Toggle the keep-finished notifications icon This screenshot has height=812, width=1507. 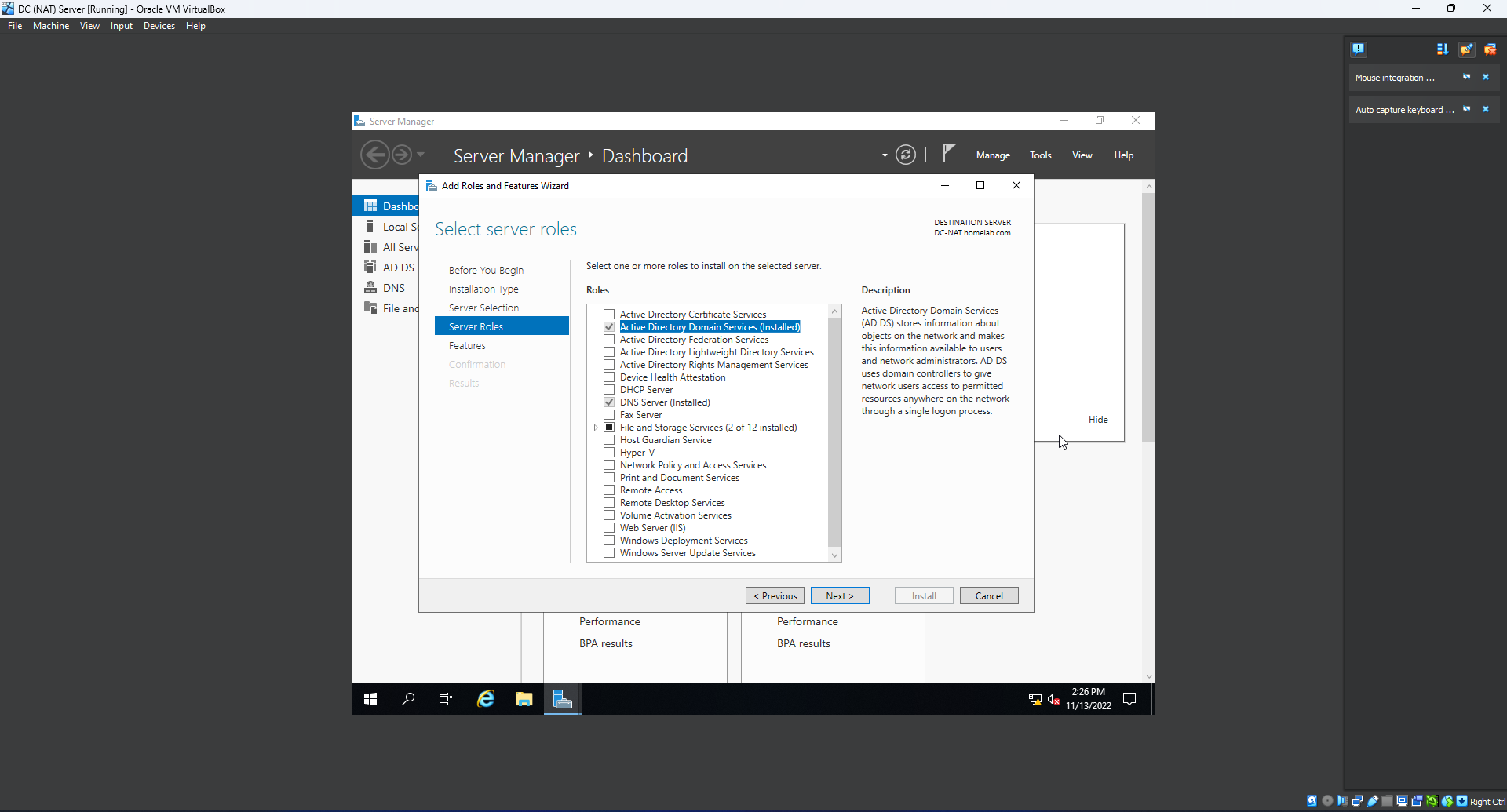pos(1466,49)
